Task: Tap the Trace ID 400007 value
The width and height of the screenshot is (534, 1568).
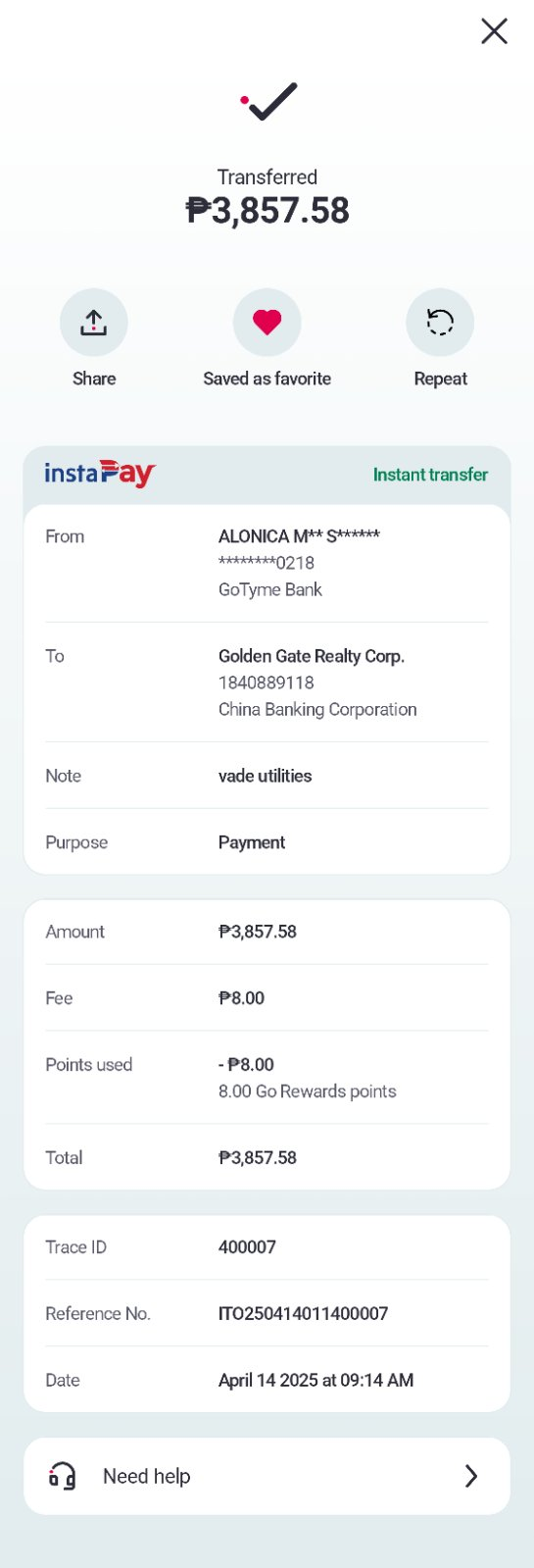Action: click(247, 1247)
